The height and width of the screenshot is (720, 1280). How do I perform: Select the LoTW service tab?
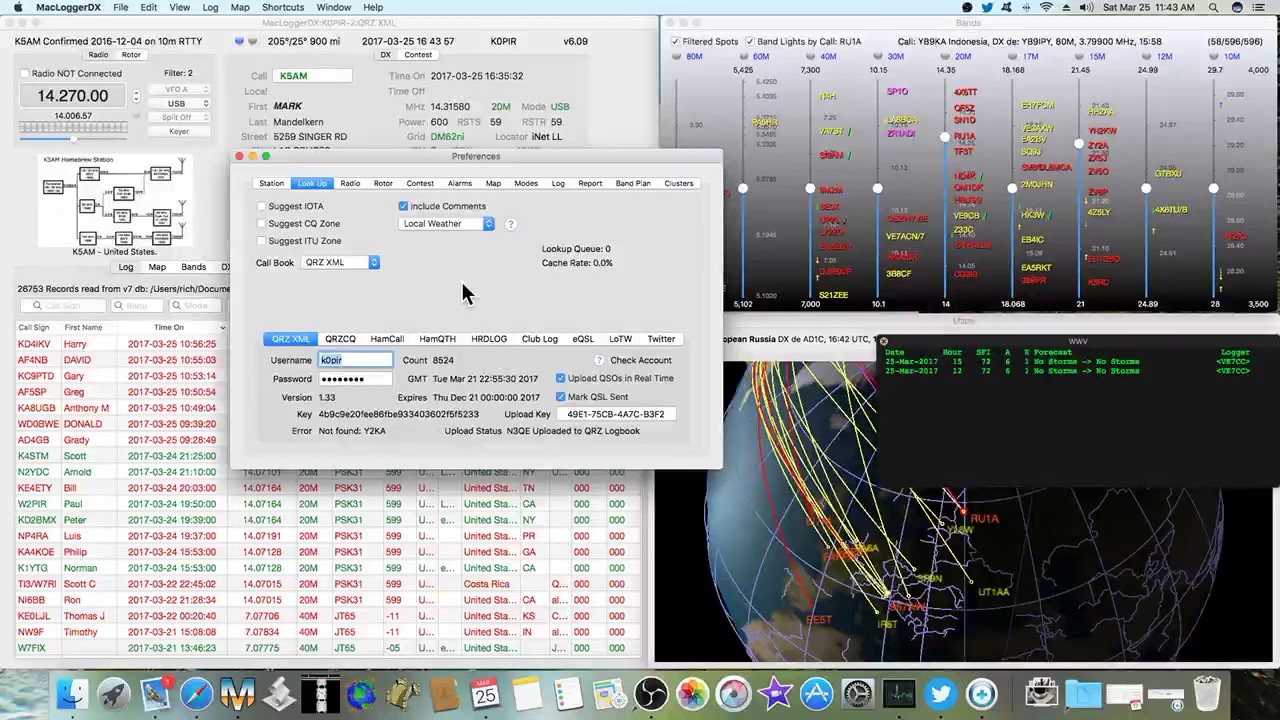620,339
